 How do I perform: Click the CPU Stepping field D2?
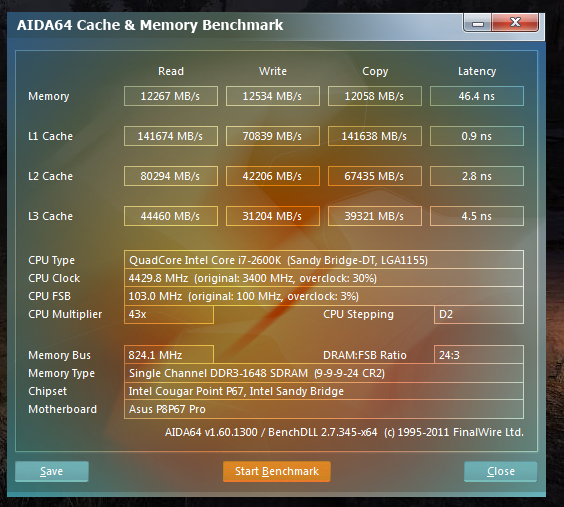pos(479,314)
